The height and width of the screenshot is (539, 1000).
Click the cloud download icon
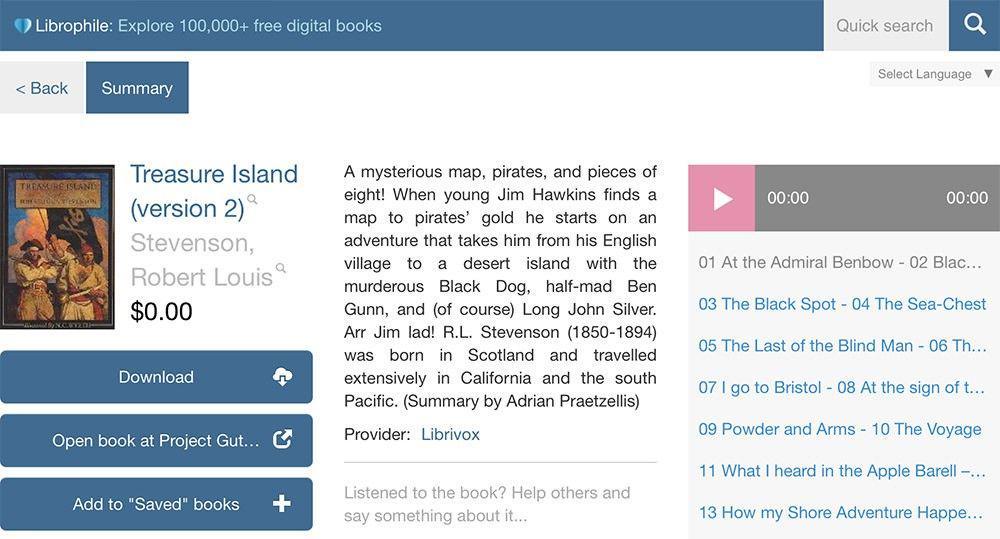pos(282,377)
